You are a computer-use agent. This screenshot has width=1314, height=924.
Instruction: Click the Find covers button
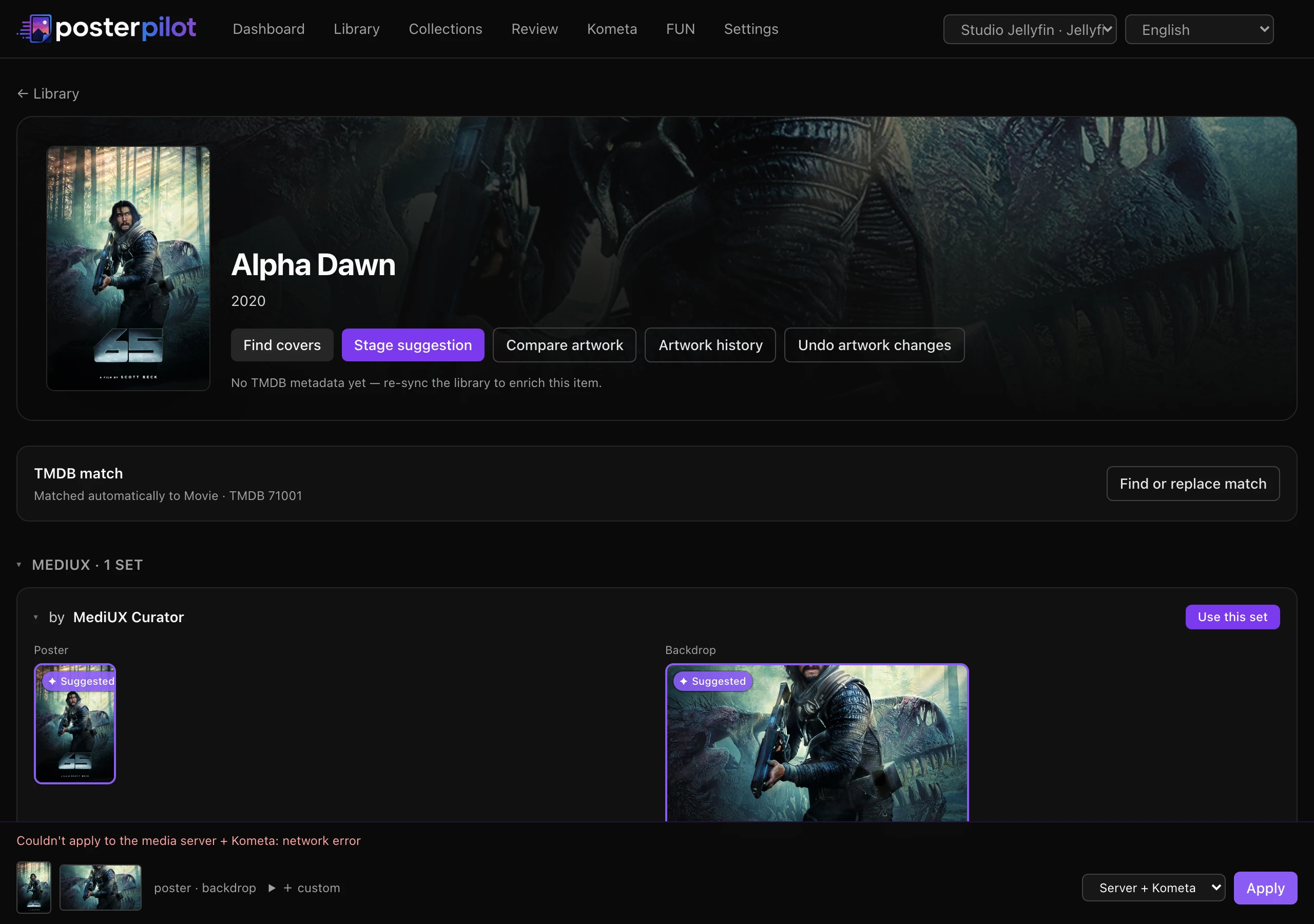[282, 344]
